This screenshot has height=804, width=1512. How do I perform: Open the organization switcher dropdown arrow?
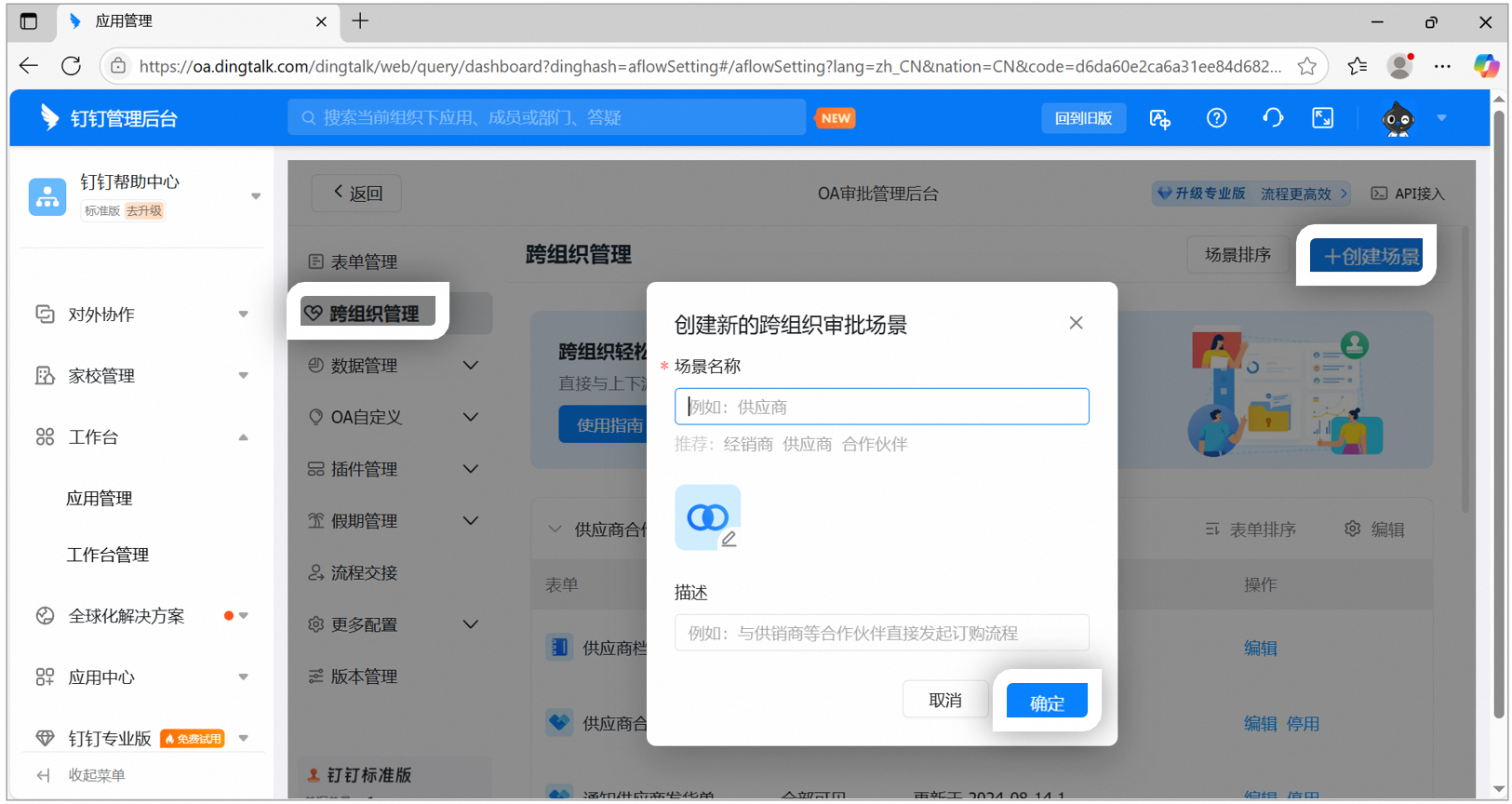click(256, 196)
